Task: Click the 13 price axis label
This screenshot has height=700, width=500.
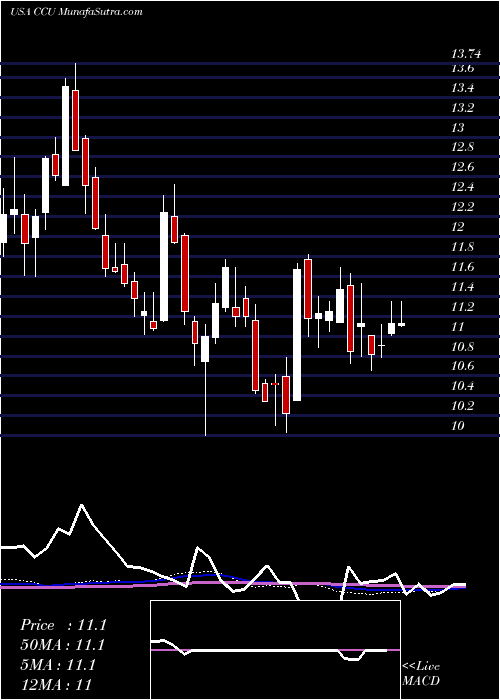Action: 458,128
